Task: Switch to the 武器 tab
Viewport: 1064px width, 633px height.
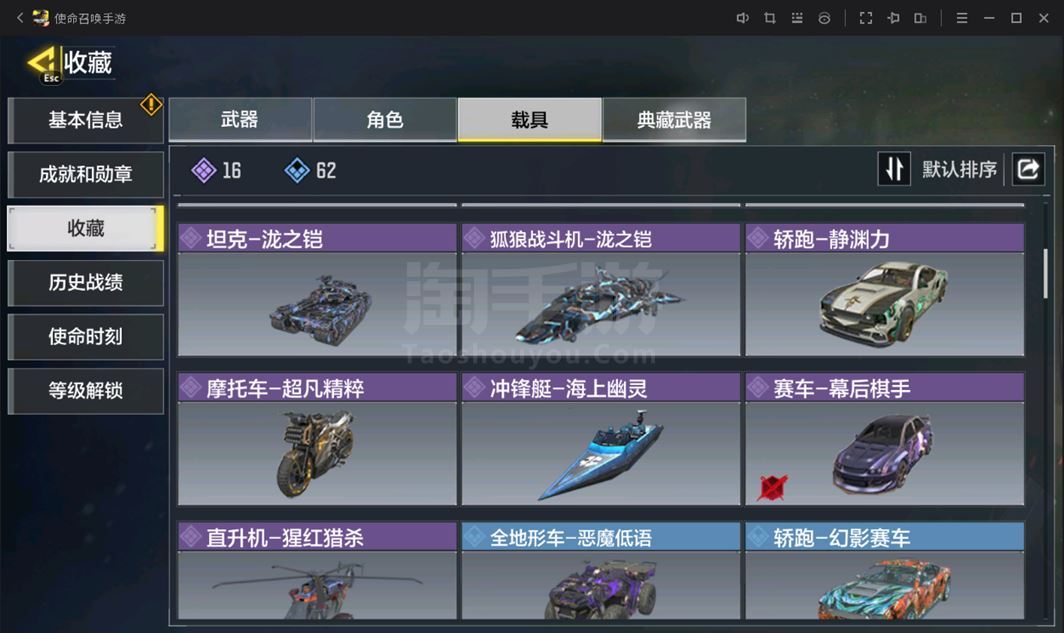Action: click(240, 120)
